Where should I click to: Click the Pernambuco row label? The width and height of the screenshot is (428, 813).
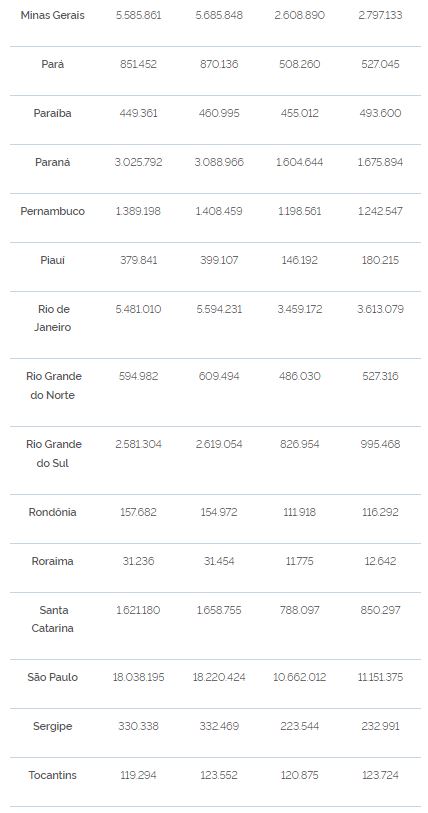tap(52, 211)
